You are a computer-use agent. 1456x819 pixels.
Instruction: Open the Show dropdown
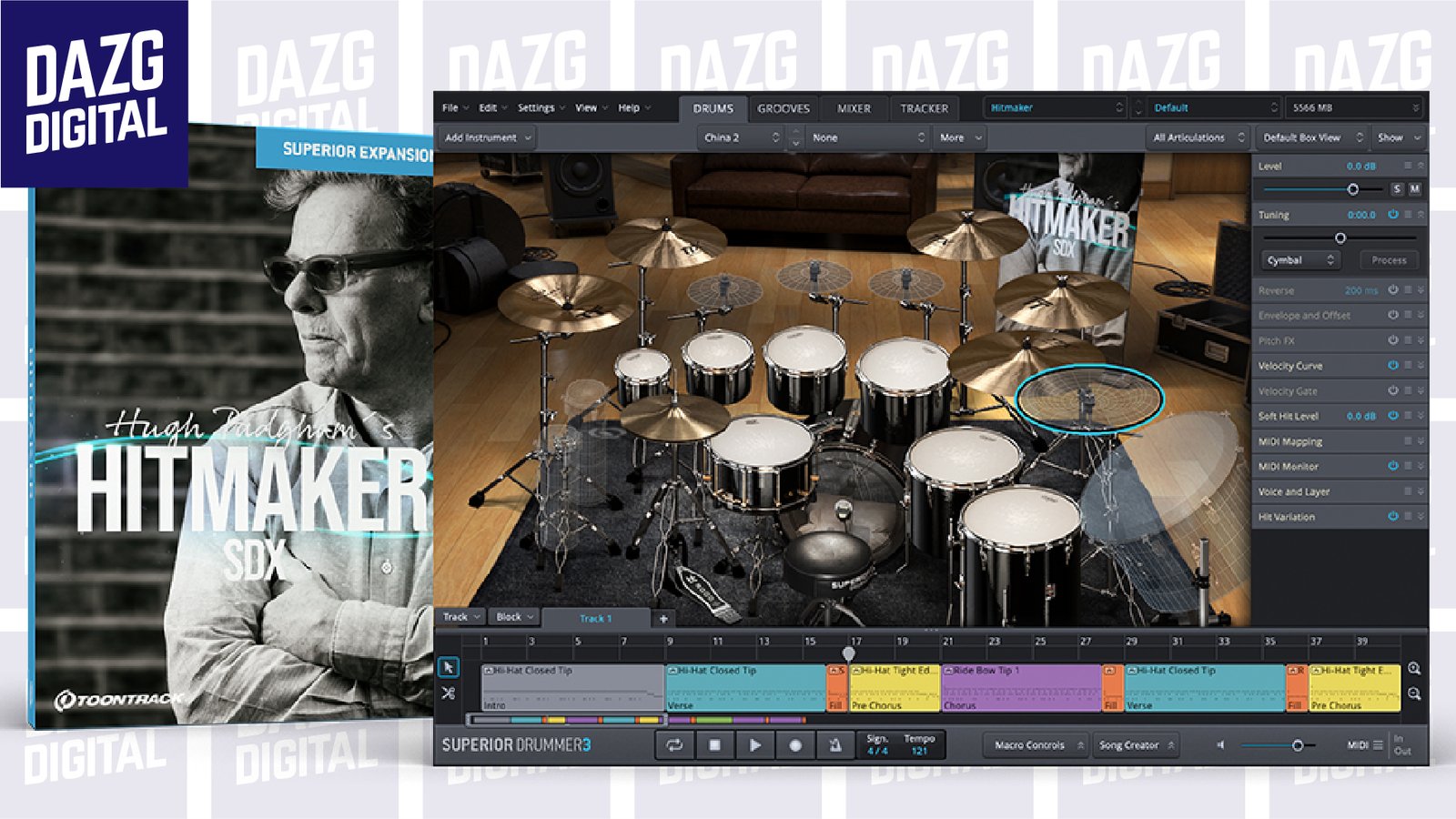pos(1399,137)
